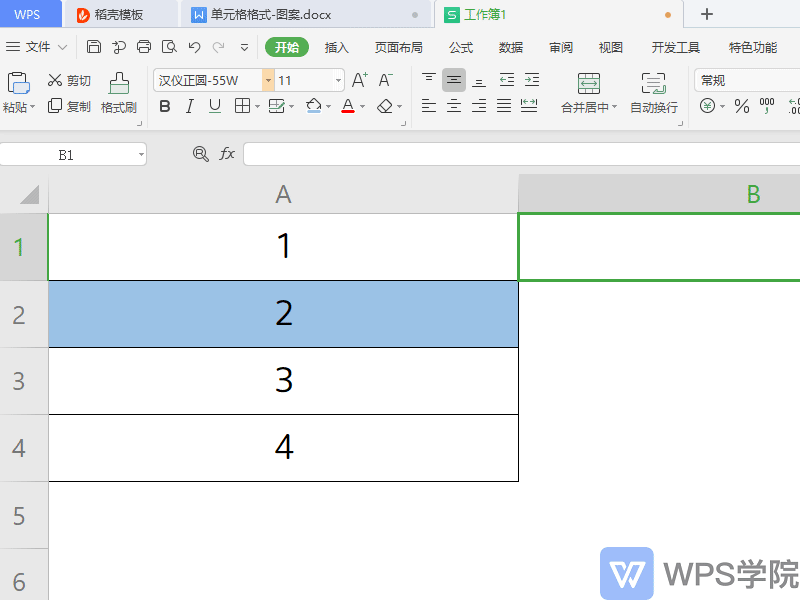Decrease indent icon
This screenshot has width=800, height=600.
pos(507,80)
